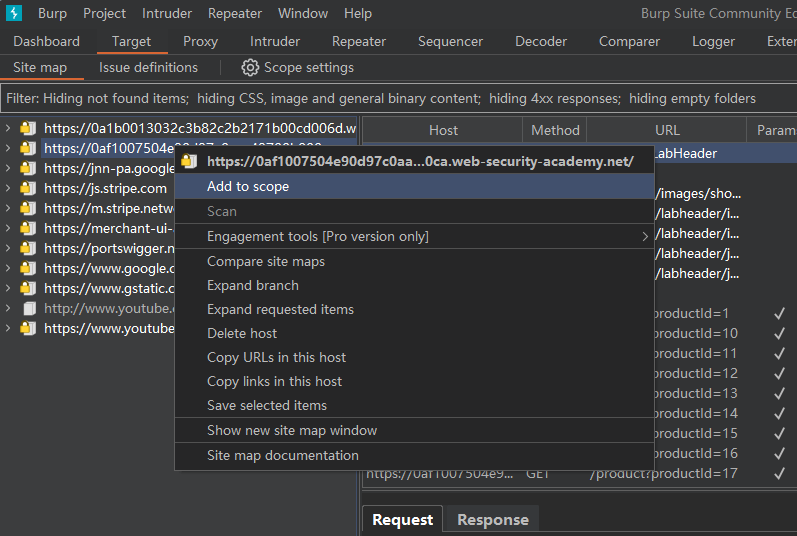This screenshot has height=536, width=797.
Task: Sort by Host column header
Action: pyautogui.click(x=443, y=131)
